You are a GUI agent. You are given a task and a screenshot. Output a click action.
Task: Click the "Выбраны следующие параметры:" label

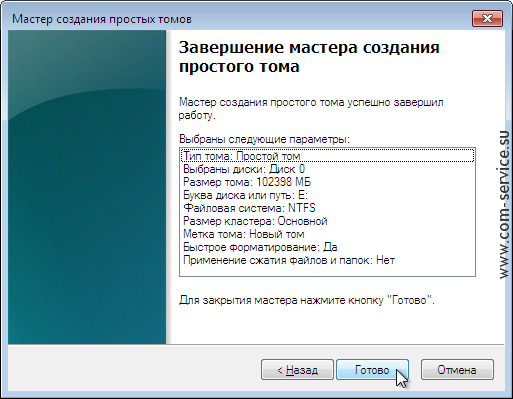[264, 139]
